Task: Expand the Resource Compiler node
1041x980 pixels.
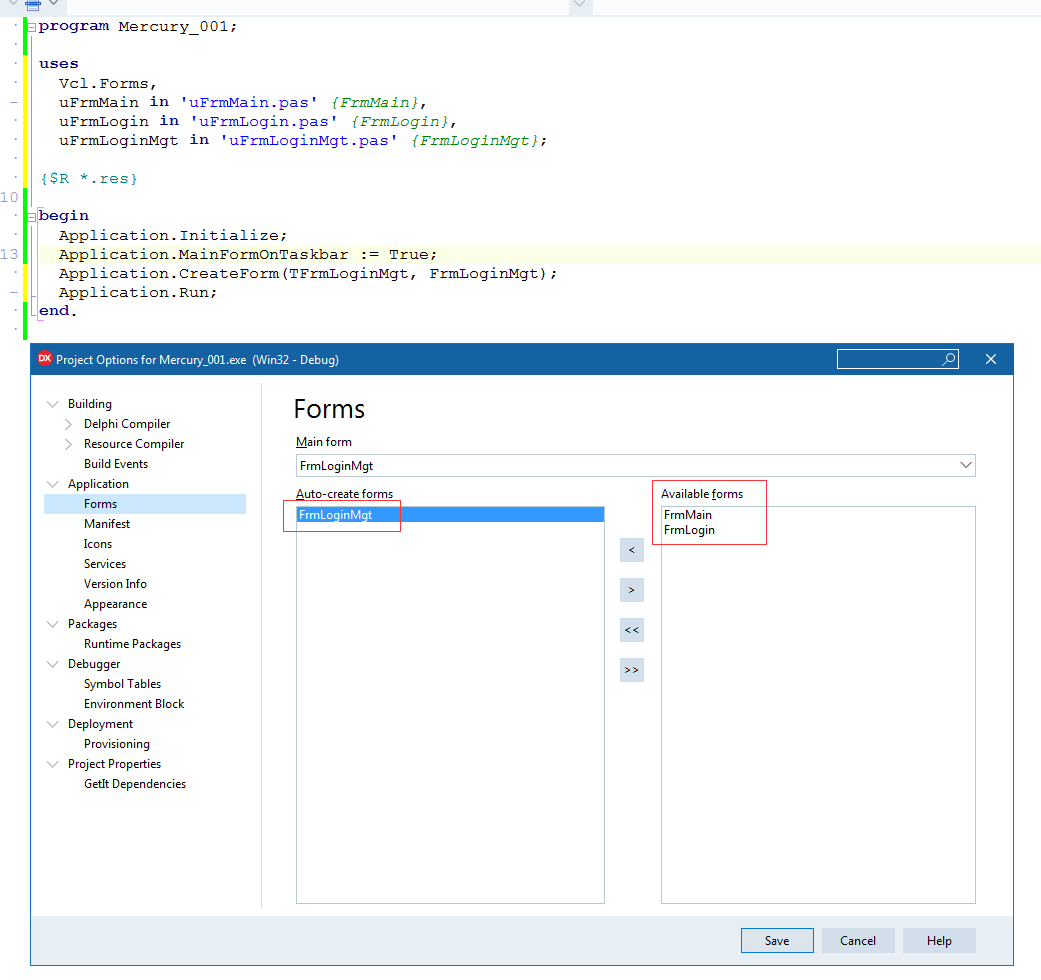Action: pos(68,444)
